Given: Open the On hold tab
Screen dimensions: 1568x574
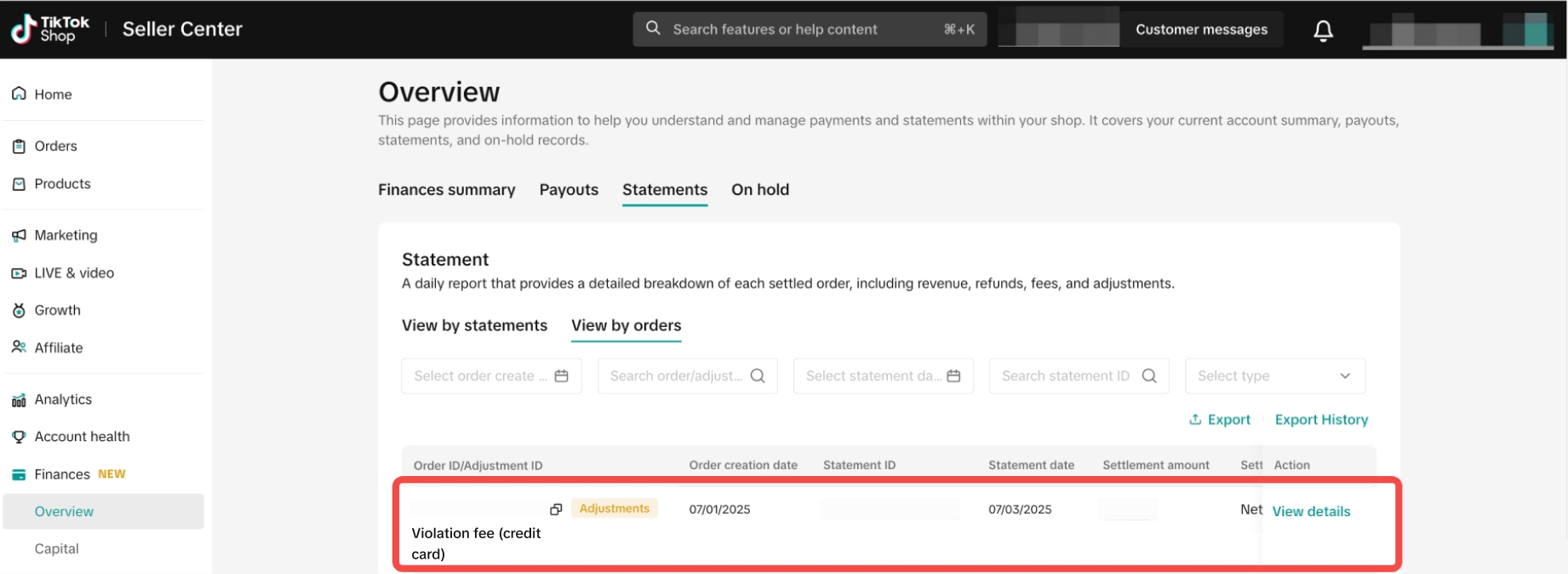Looking at the screenshot, I should [759, 190].
